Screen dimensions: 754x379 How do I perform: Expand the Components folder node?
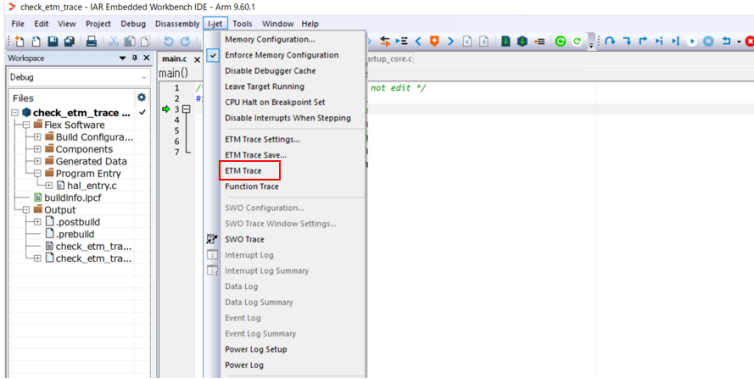click(x=38, y=149)
